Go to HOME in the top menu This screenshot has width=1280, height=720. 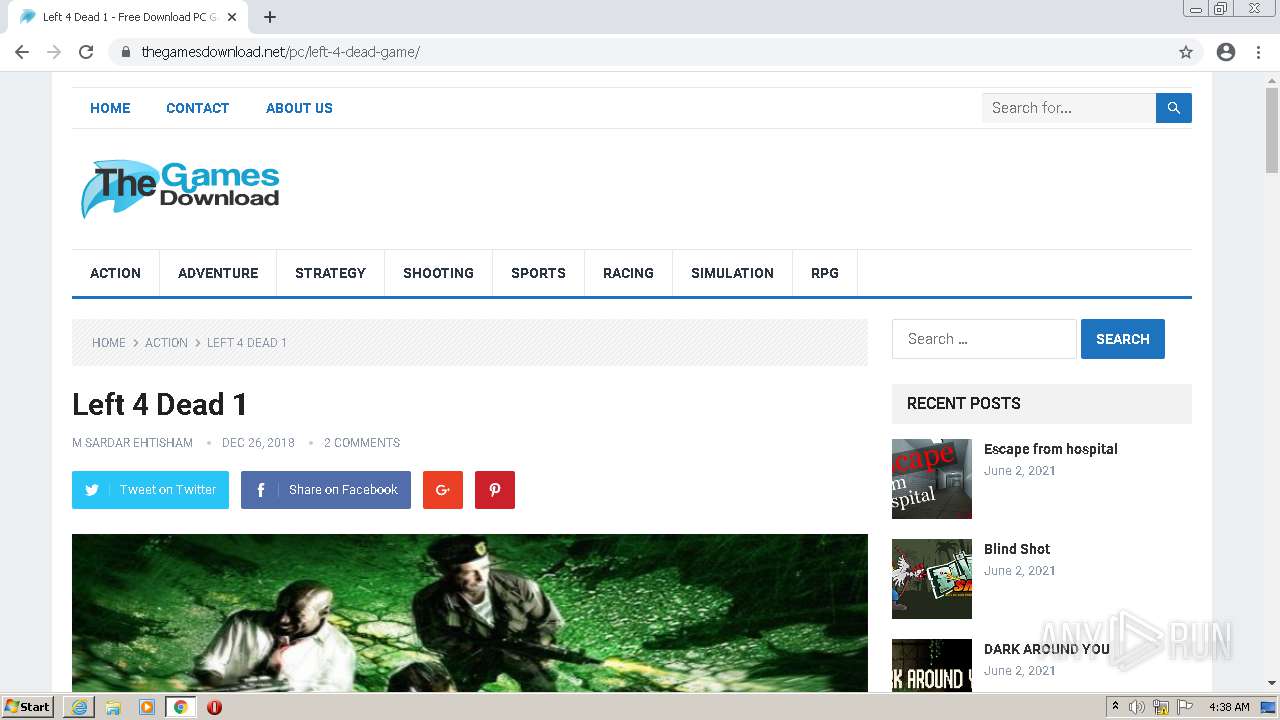pos(110,108)
